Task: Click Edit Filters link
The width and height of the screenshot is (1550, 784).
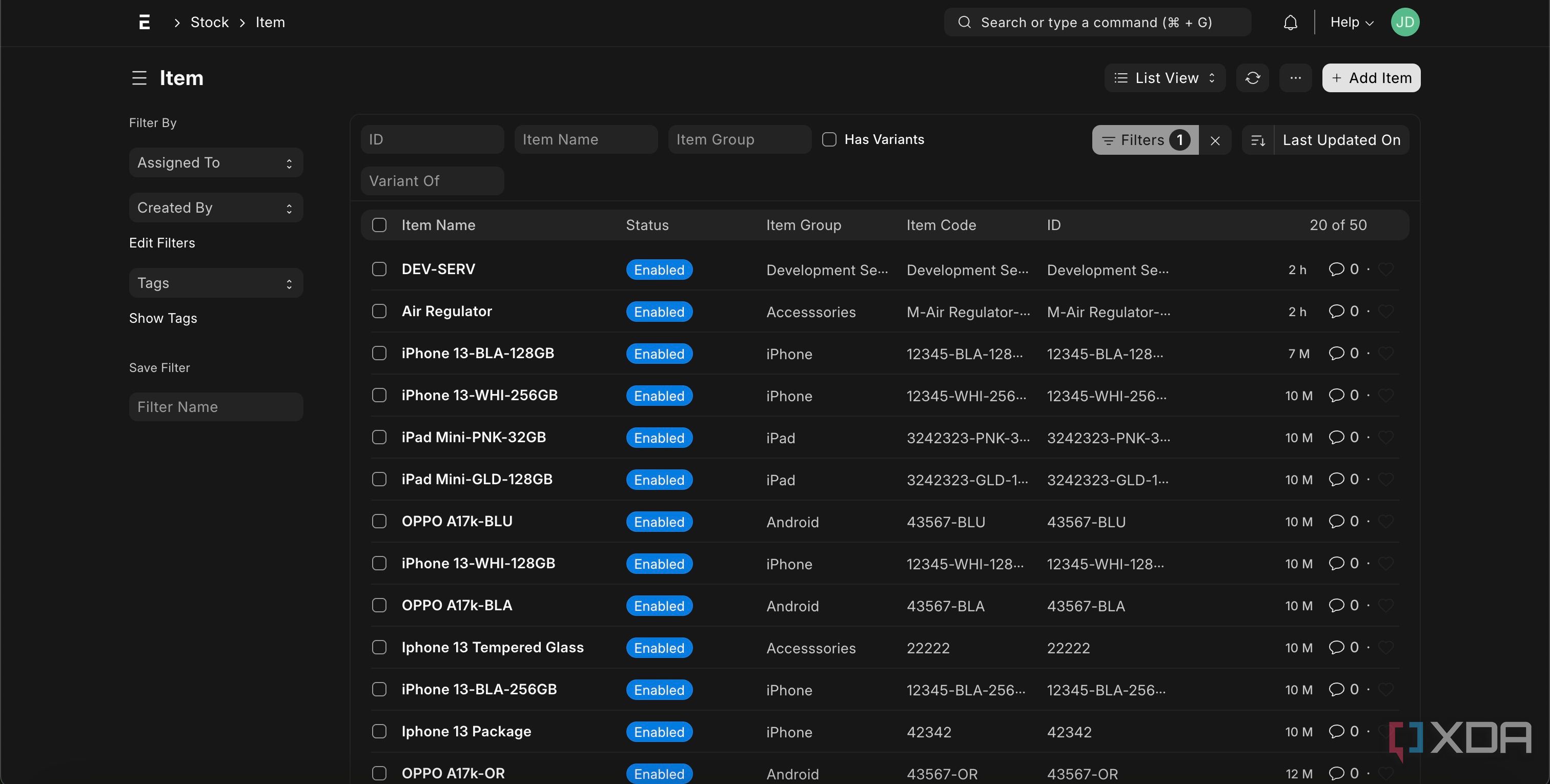Action: click(x=162, y=243)
